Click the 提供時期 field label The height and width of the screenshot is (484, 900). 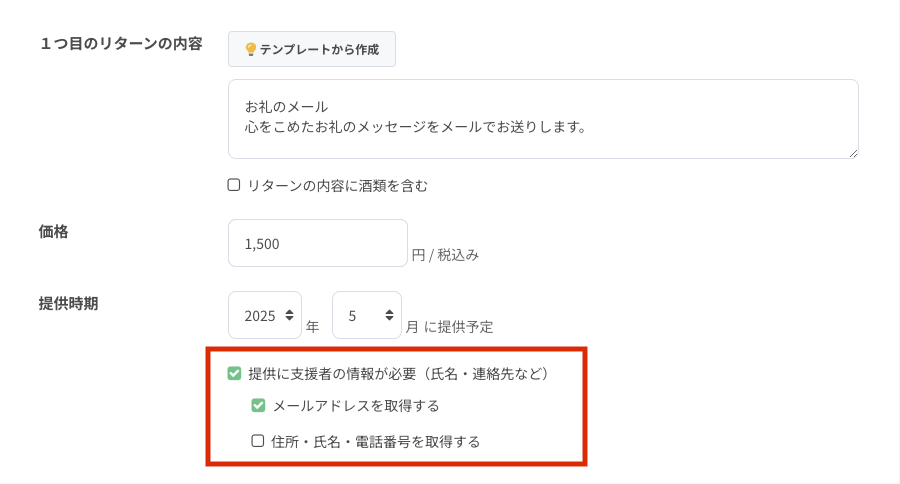click(x=68, y=303)
